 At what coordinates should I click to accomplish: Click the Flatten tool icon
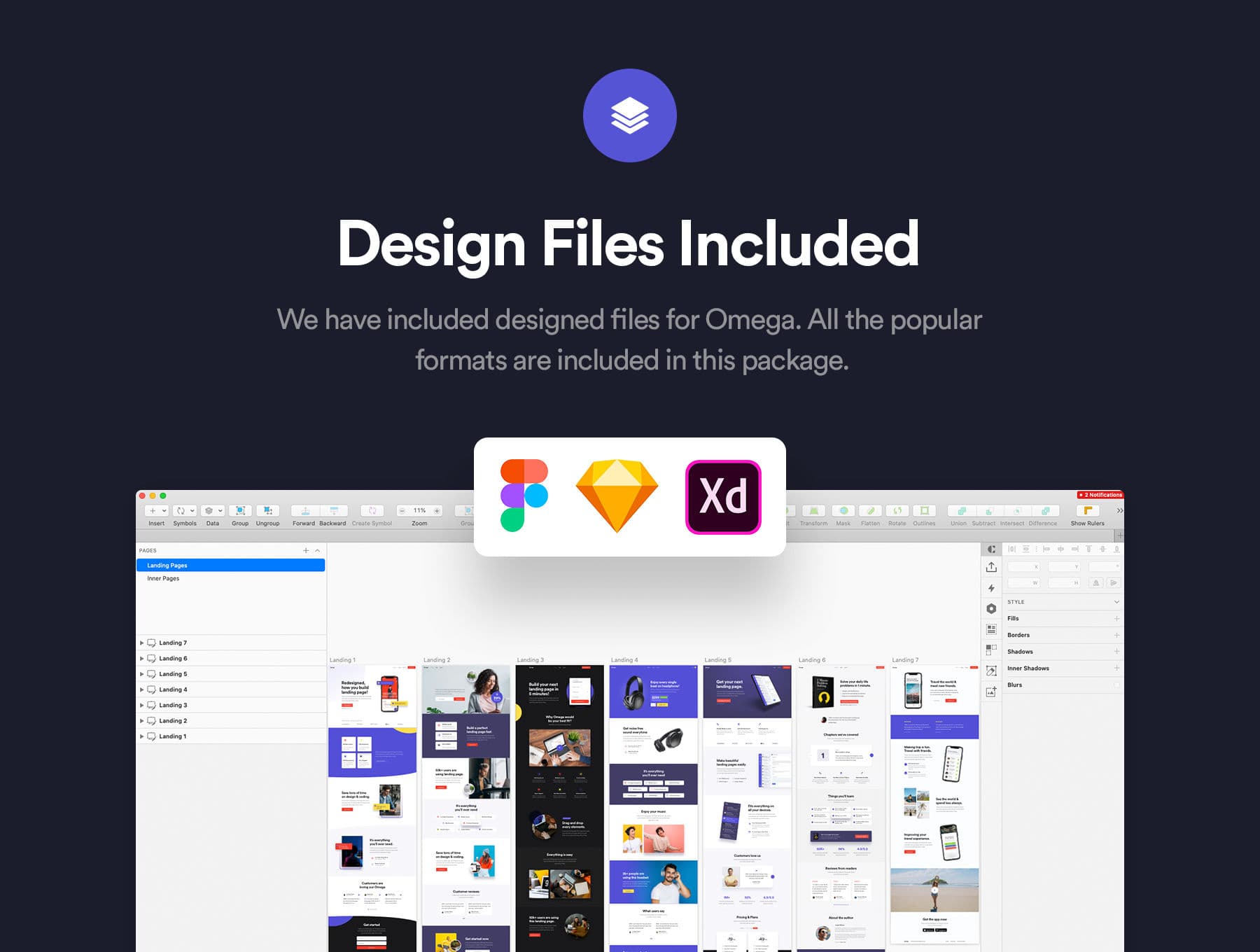tap(871, 511)
